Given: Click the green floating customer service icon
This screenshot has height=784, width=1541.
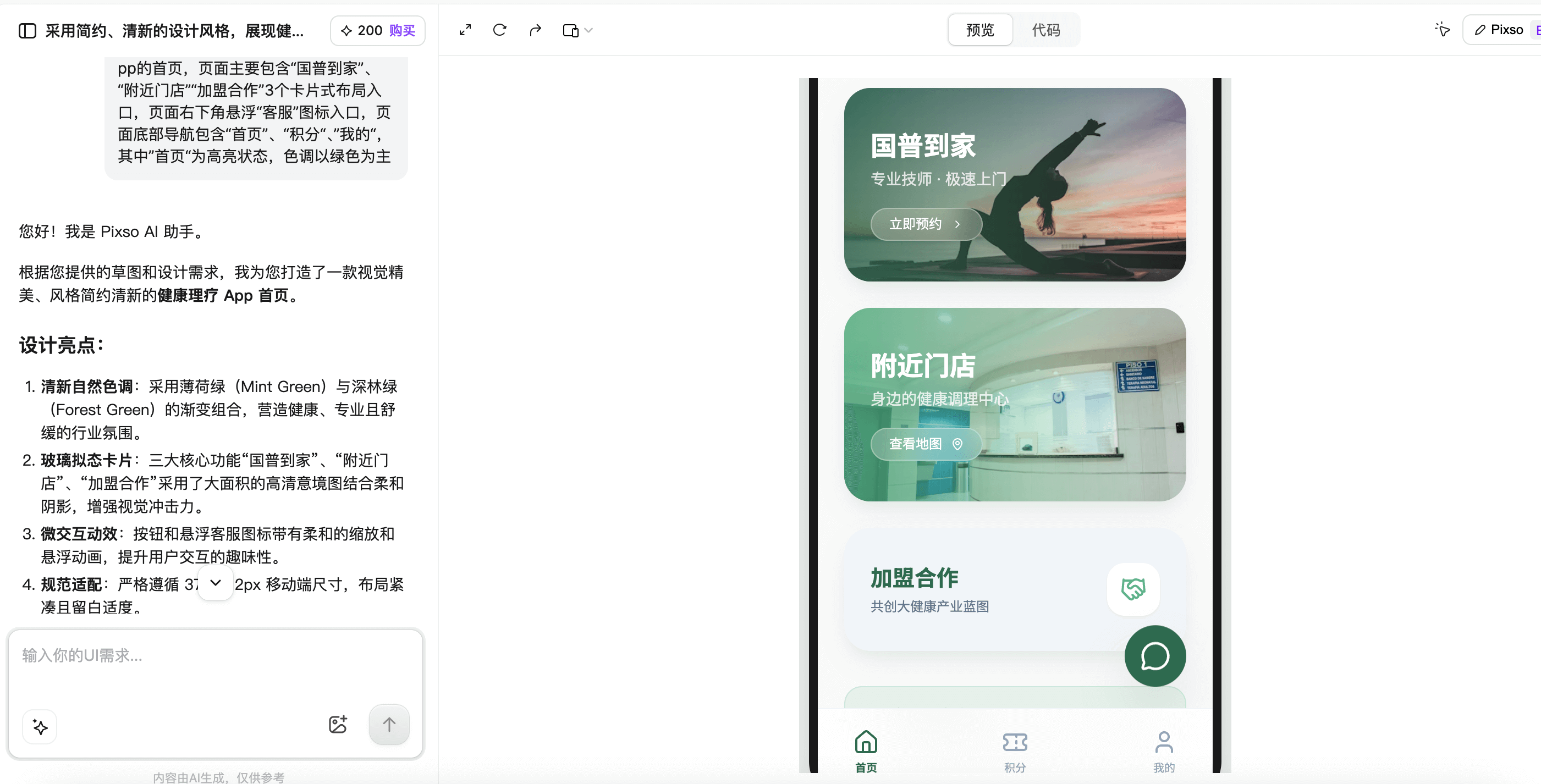Looking at the screenshot, I should (x=1154, y=656).
